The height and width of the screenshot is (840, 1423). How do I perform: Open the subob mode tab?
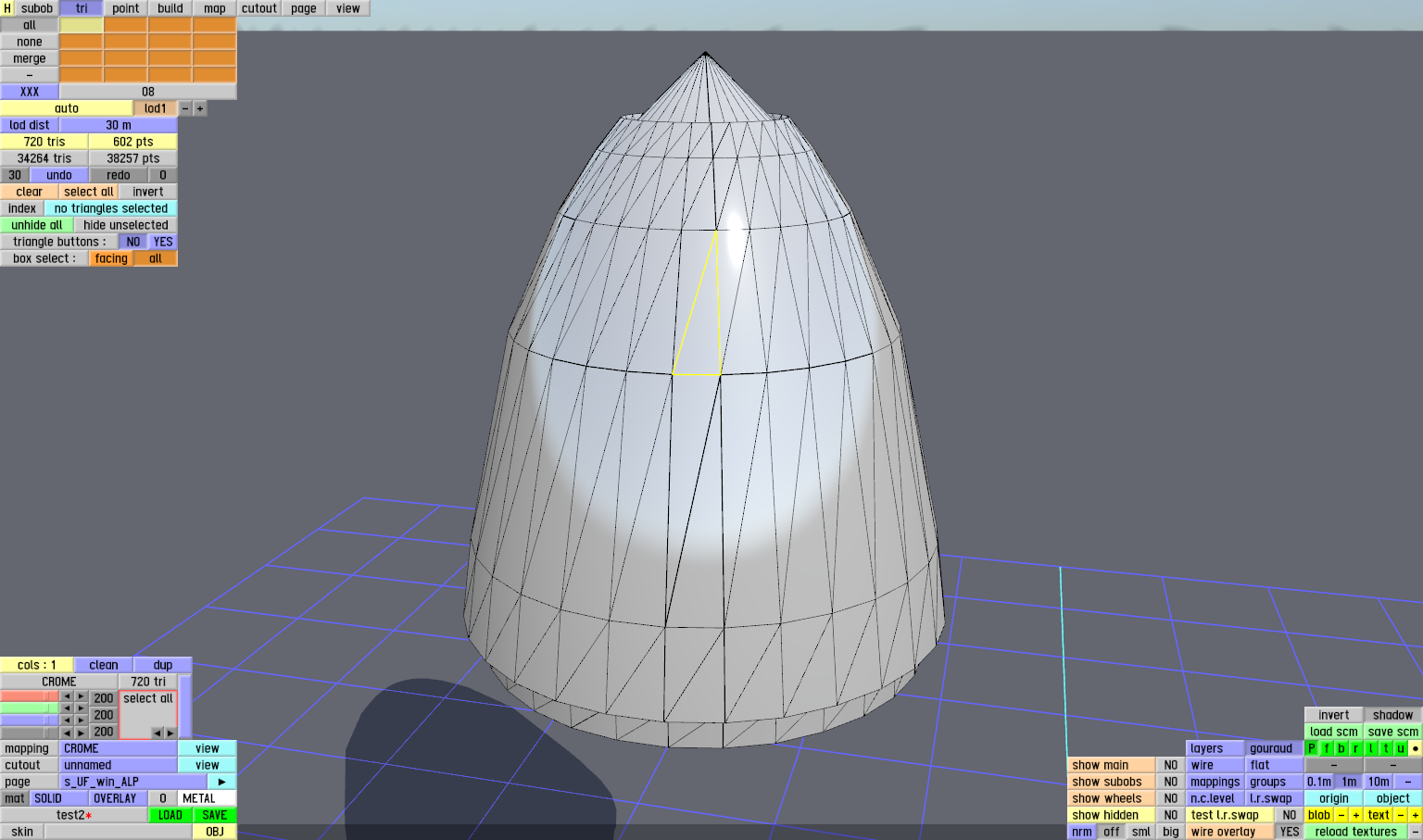pyautogui.click(x=37, y=8)
